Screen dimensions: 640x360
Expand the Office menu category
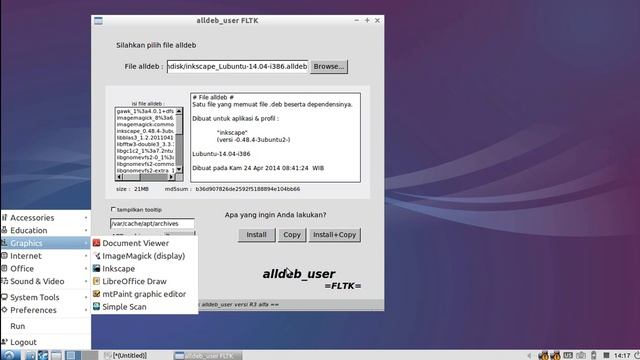(x=45, y=269)
